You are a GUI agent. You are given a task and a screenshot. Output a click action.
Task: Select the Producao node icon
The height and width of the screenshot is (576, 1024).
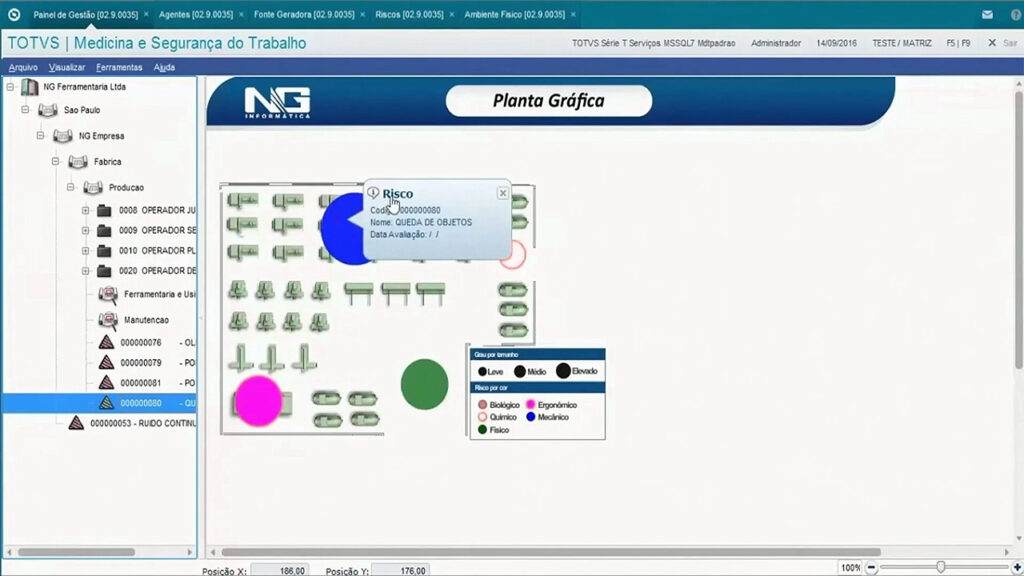[x=93, y=187]
